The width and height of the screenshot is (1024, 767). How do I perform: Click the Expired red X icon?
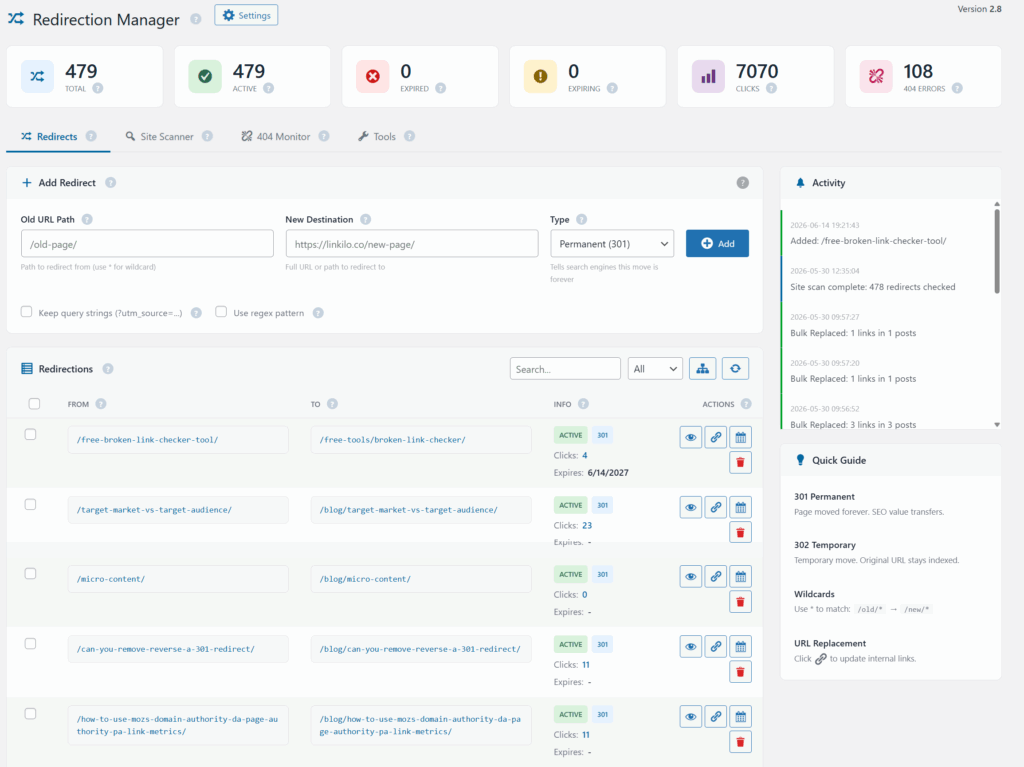[x=373, y=76]
